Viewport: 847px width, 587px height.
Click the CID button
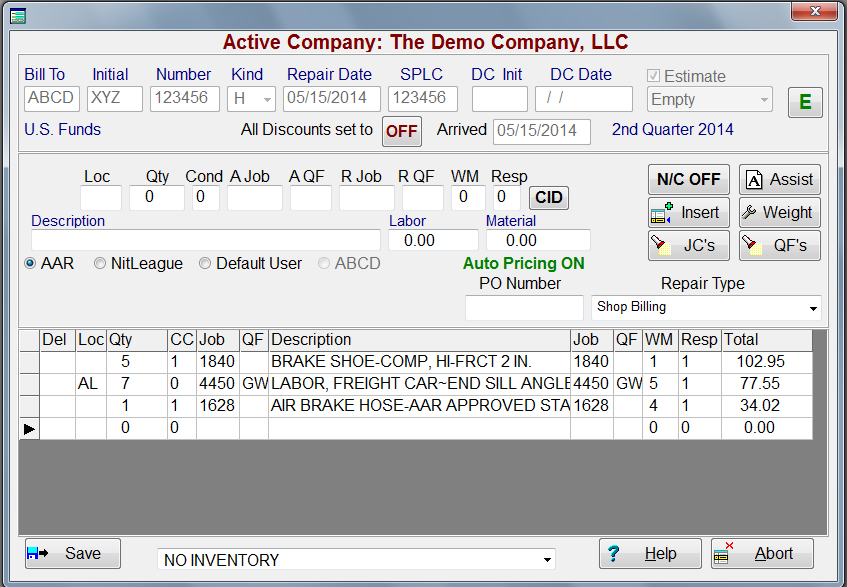pos(548,198)
